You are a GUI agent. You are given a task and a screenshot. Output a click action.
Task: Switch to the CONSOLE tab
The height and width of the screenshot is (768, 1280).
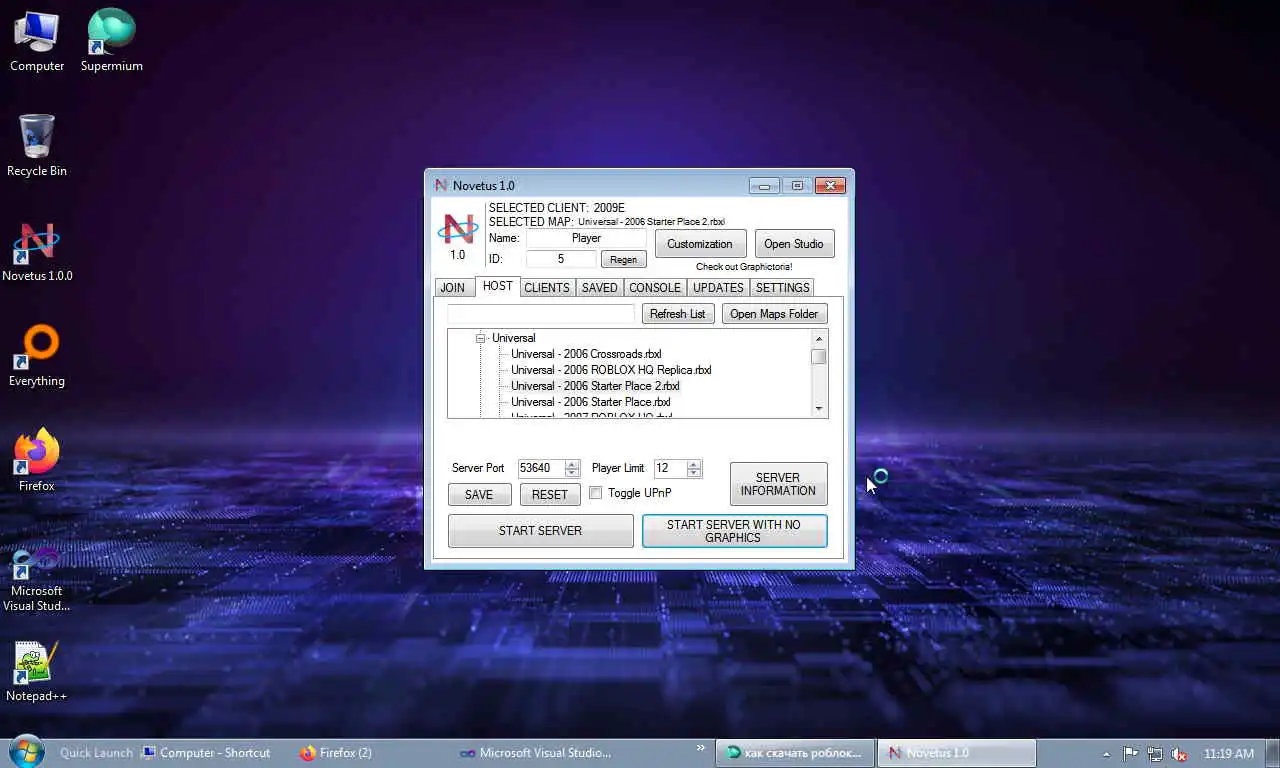pos(655,287)
